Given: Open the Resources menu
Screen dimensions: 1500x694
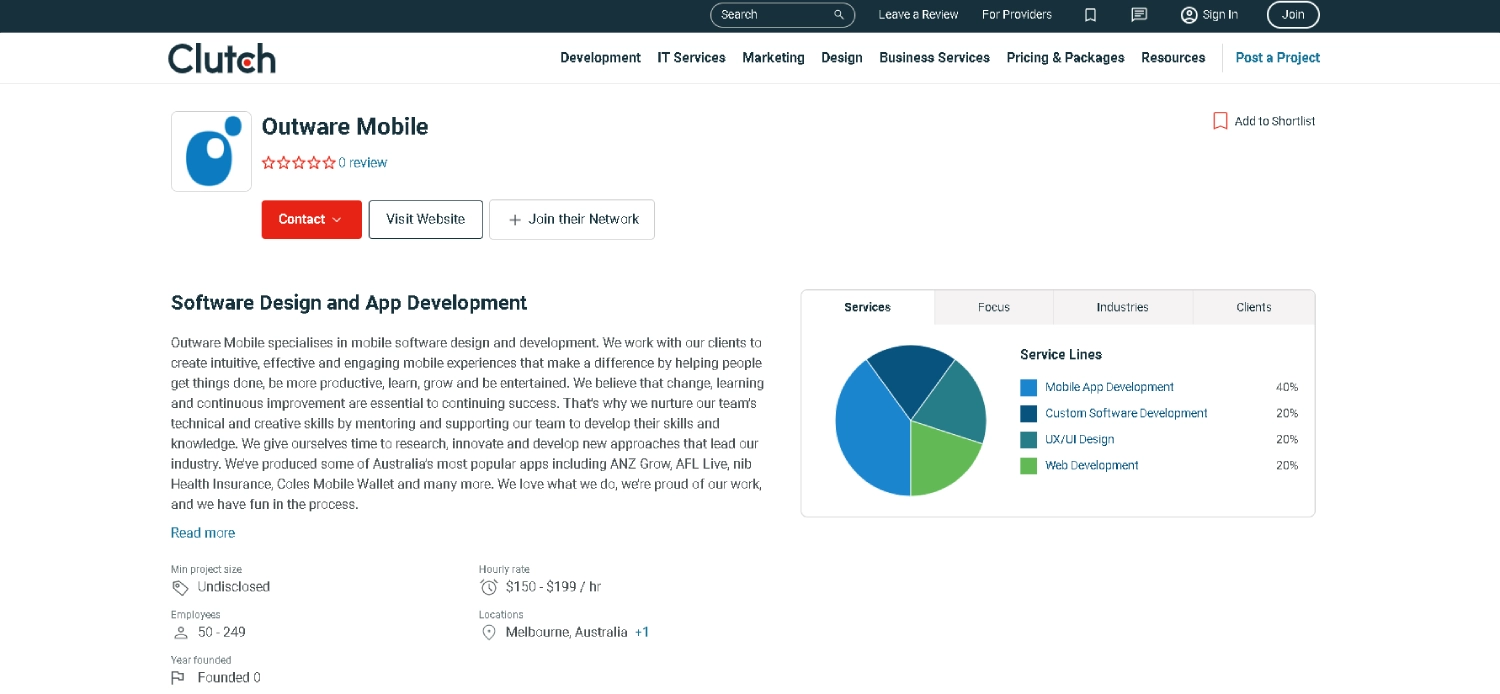Looking at the screenshot, I should 1173,58.
